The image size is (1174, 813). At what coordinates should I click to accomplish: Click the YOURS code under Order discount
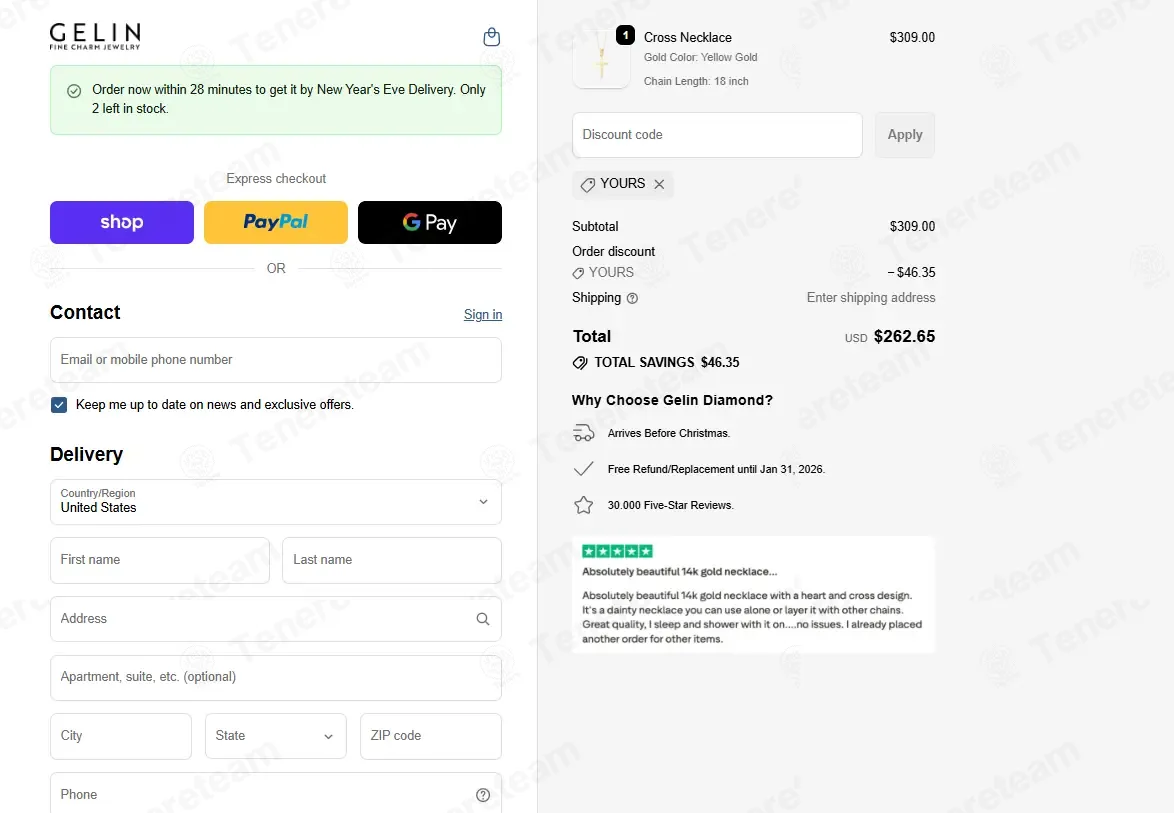611,272
